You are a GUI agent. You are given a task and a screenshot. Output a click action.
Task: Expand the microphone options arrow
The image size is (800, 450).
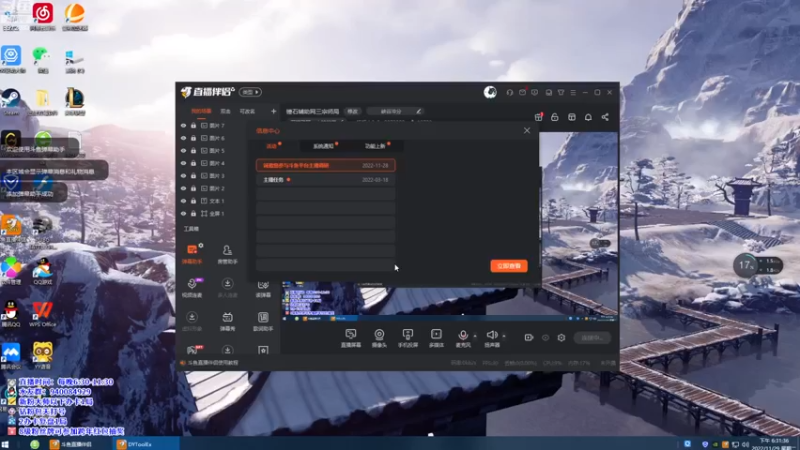tap(475, 336)
